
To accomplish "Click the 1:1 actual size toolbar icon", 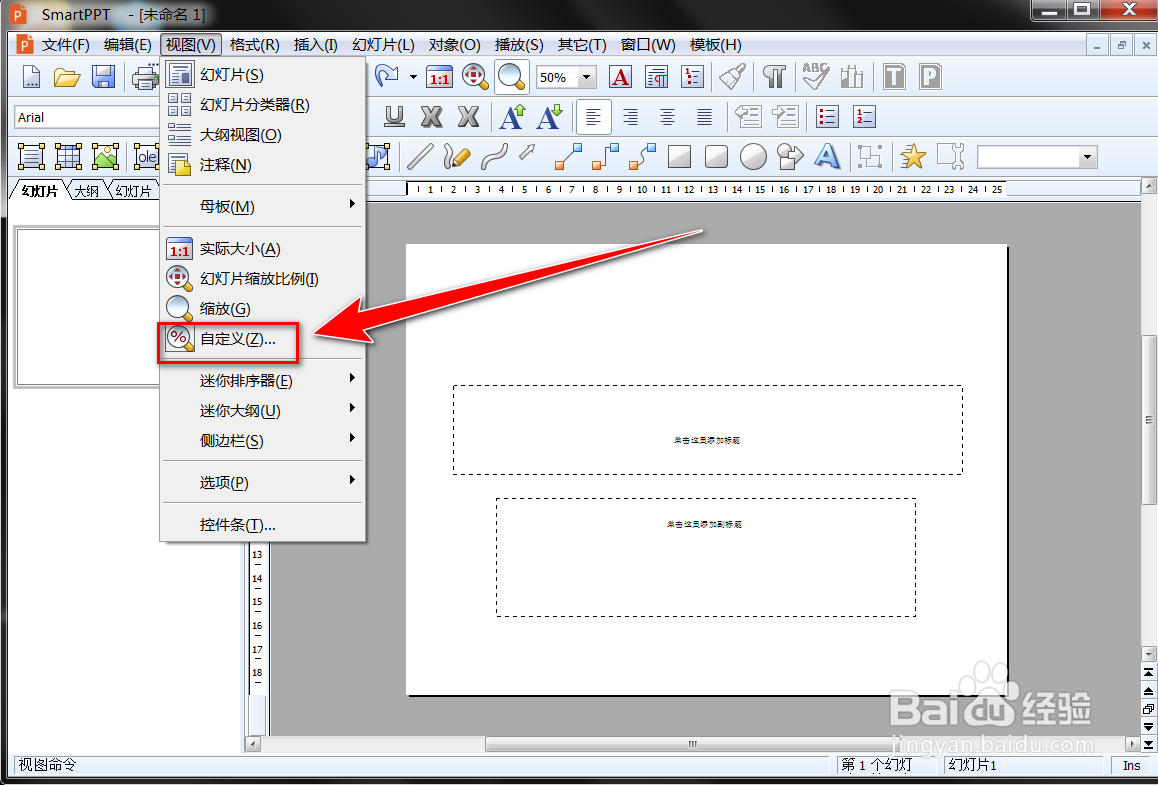I will (x=439, y=77).
